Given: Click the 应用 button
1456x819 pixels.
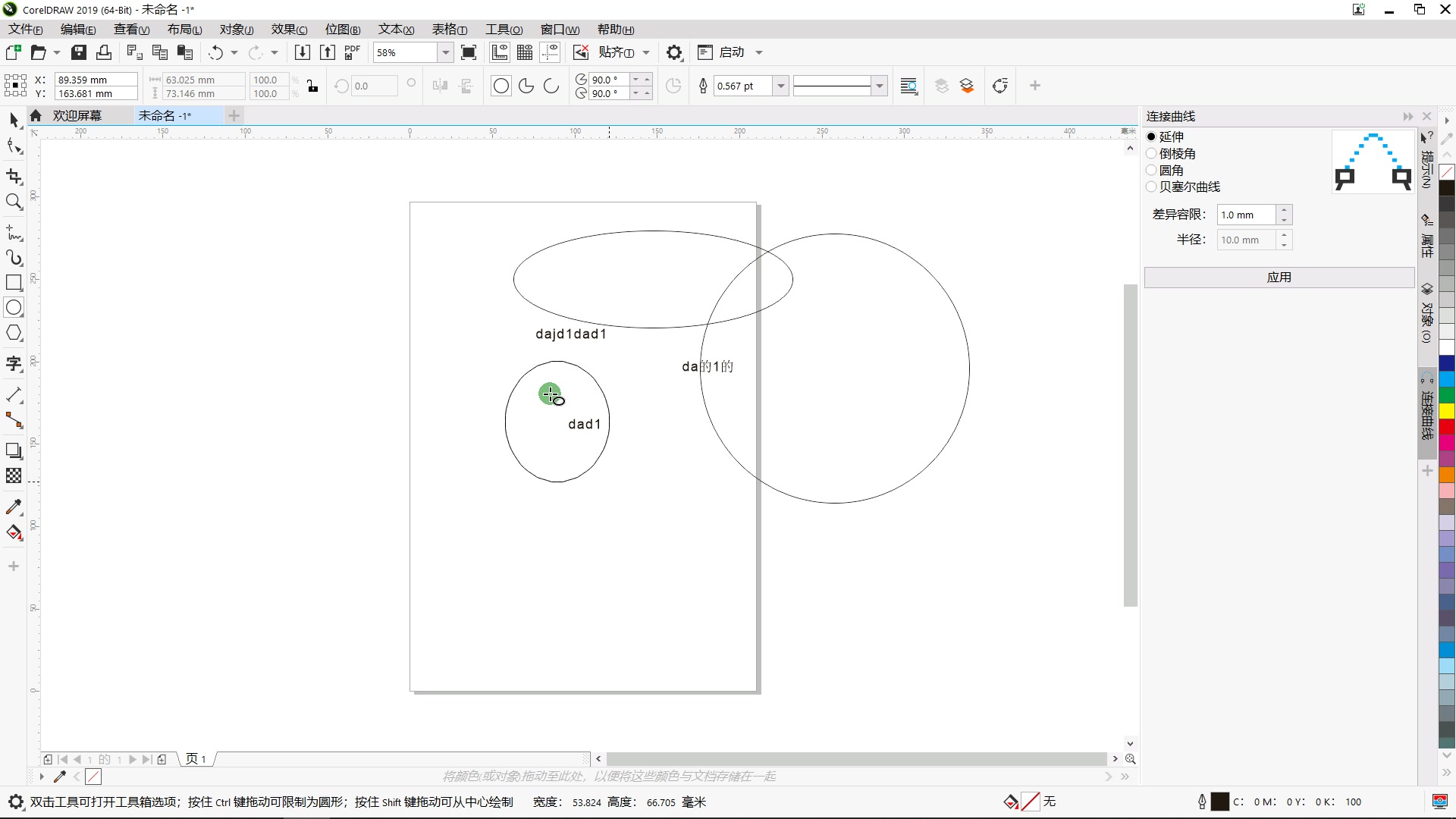Looking at the screenshot, I should click(1279, 278).
